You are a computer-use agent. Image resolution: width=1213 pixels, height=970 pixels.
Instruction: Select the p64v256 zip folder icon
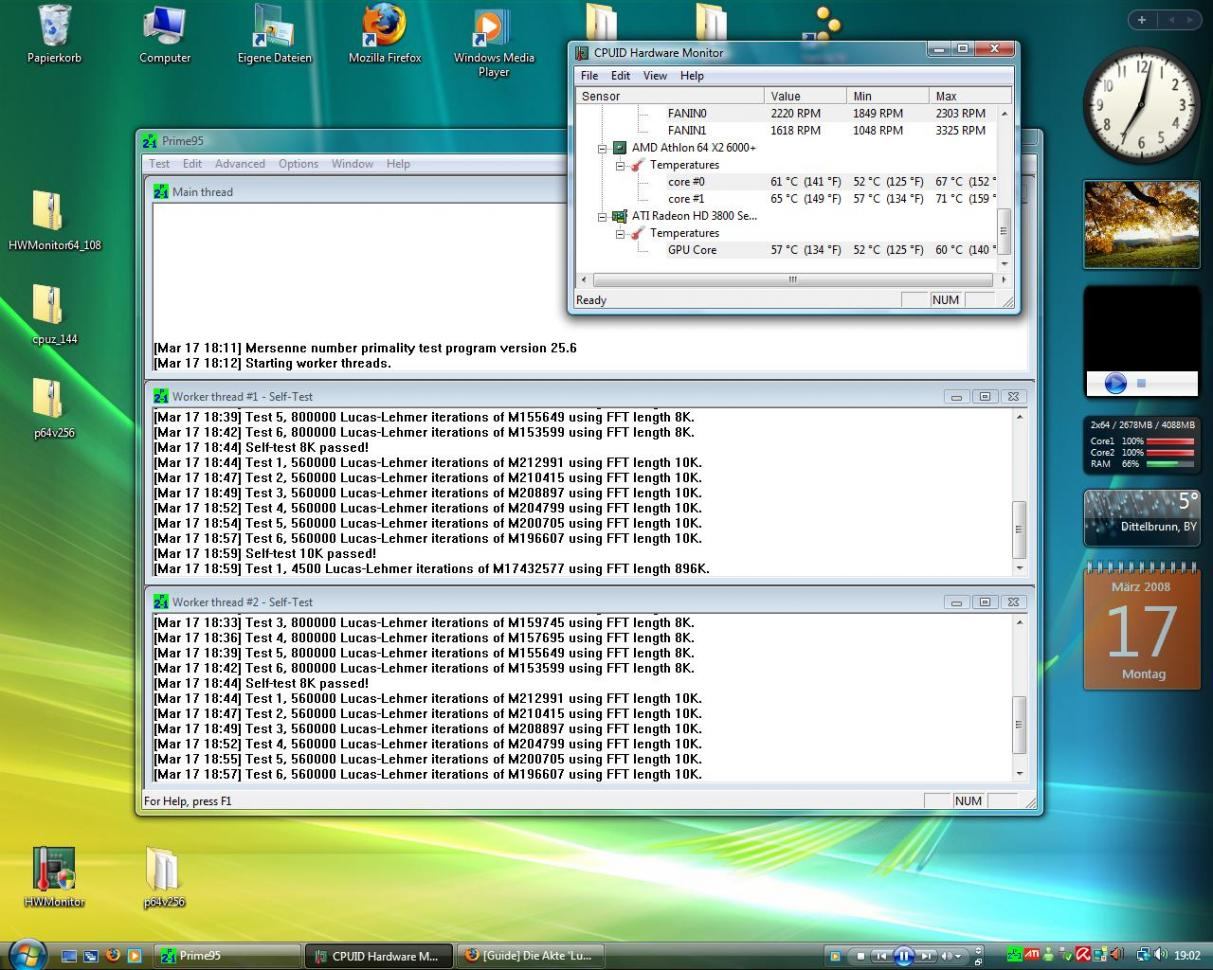pos(54,409)
